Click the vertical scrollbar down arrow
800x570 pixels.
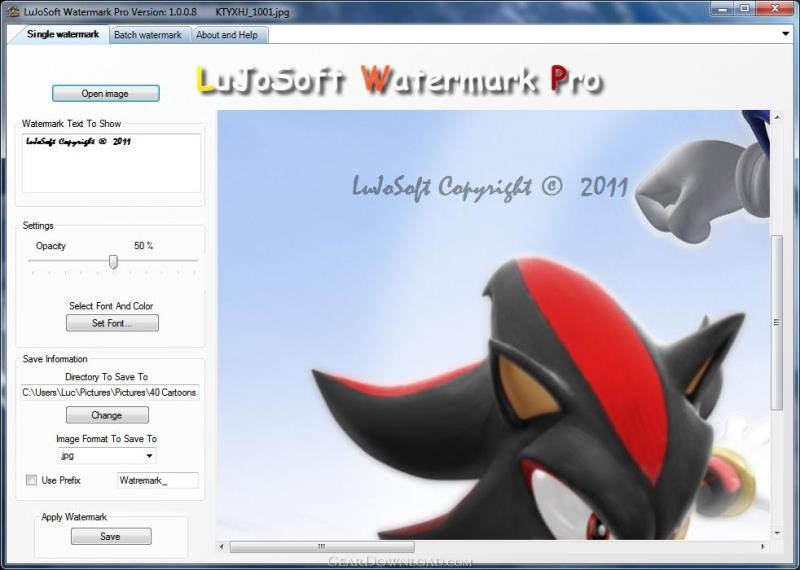click(777, 533)
